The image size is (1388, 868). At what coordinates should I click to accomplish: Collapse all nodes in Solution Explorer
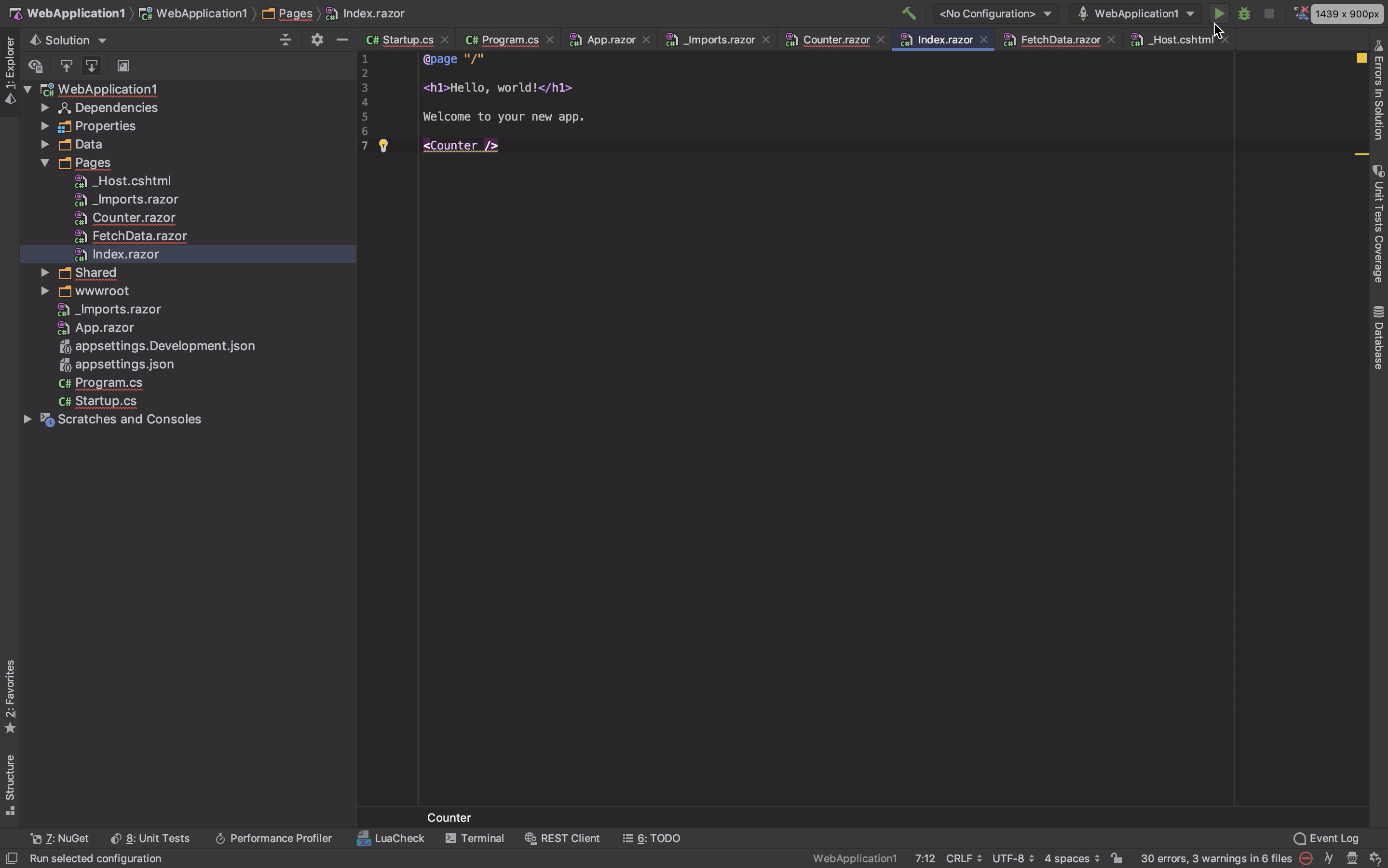[x=286, y=40]
